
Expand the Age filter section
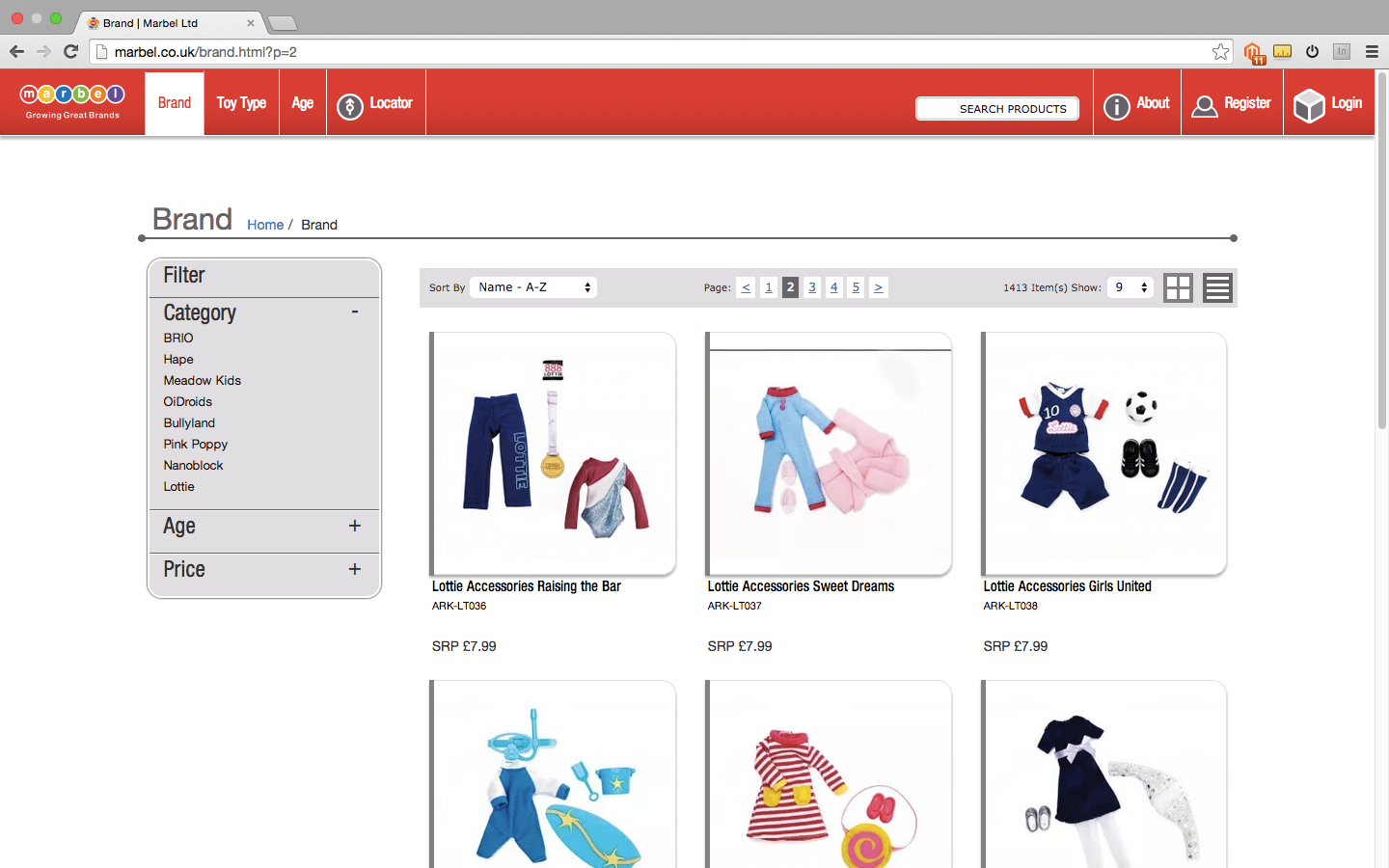[x=355, y=526]
